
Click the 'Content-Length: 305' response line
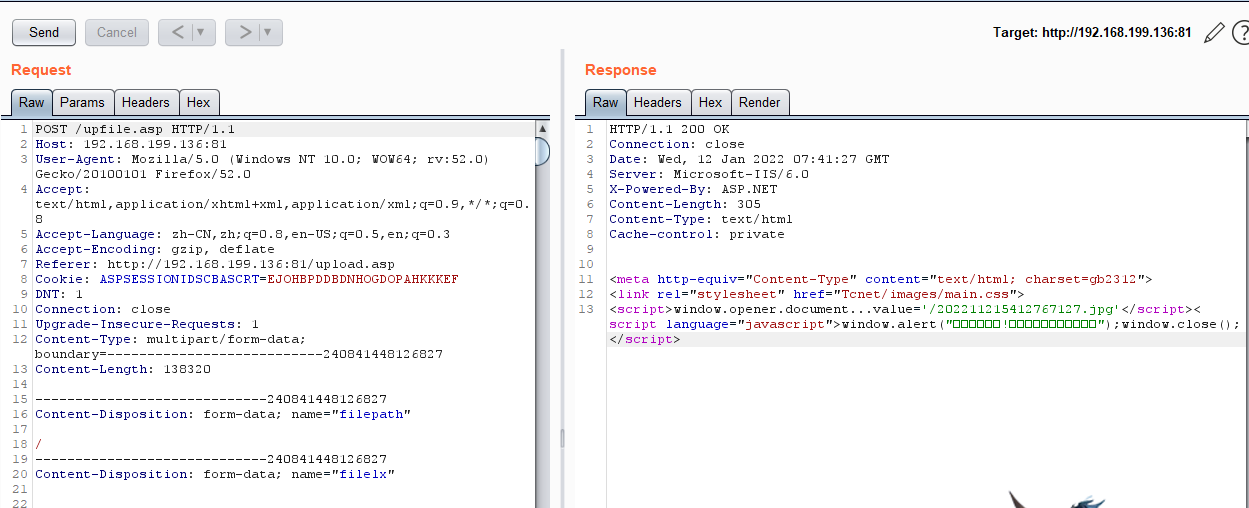coord(685,204)
